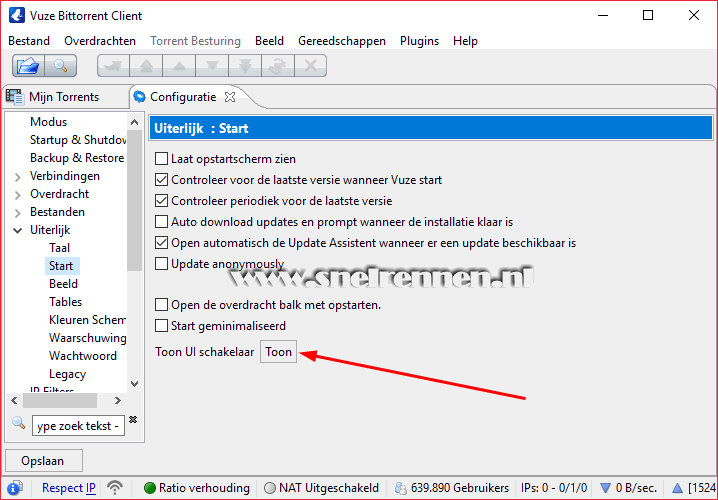Select Backup & Restore in the tree

point(77,158)
